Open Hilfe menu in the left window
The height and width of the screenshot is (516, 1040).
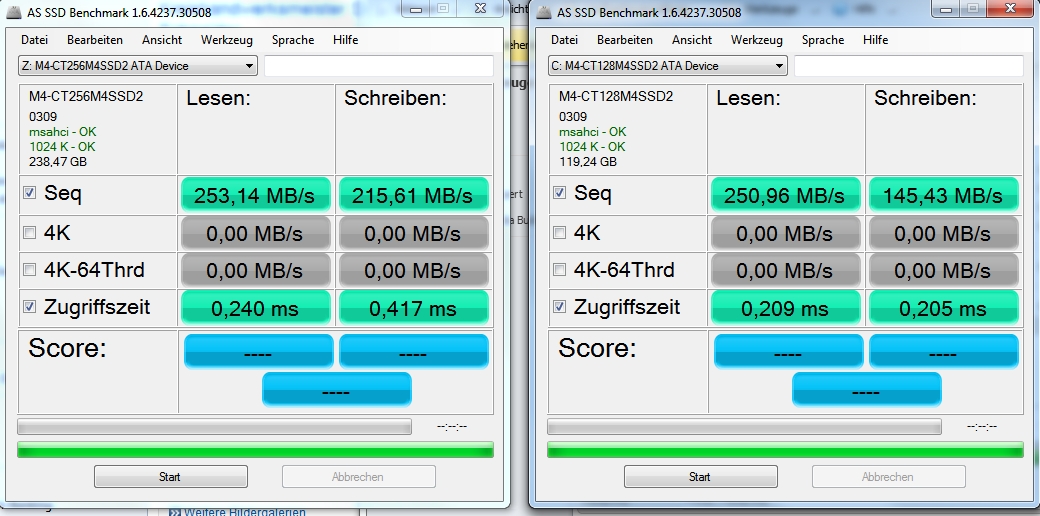pos(346,40)
